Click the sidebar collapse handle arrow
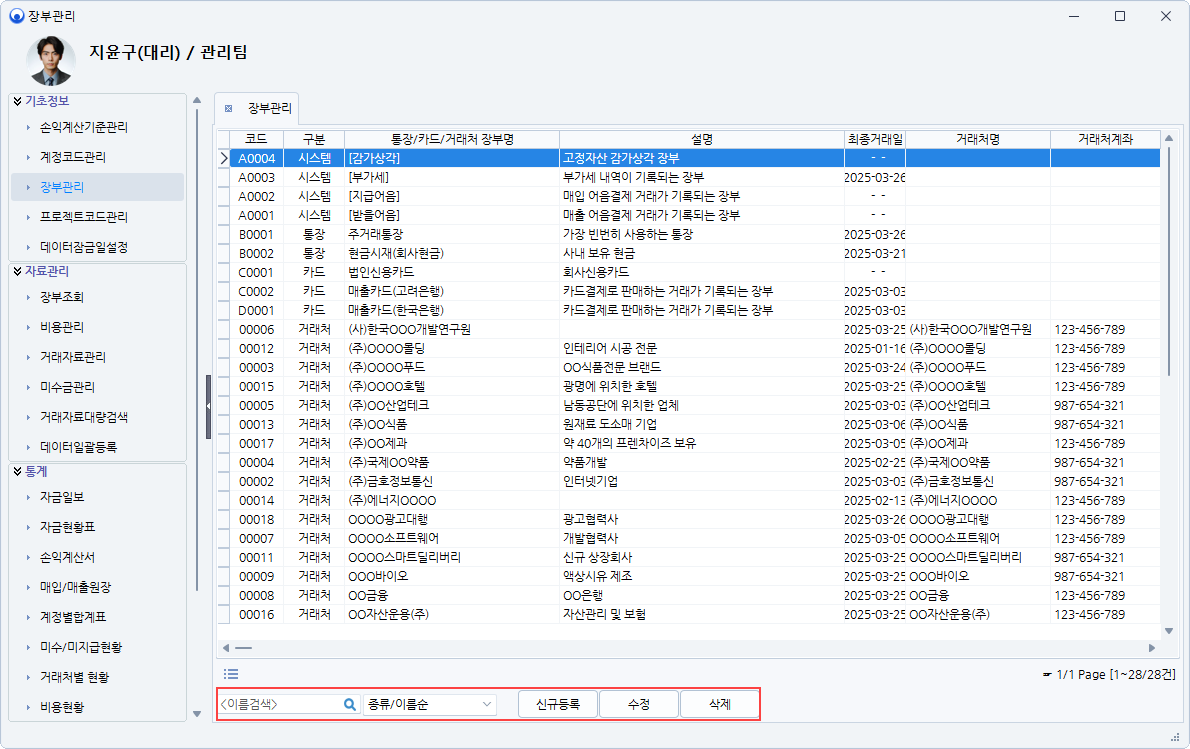Image resolution: width=1190 pixels, height=749 pixels. [x=208, y=406]
